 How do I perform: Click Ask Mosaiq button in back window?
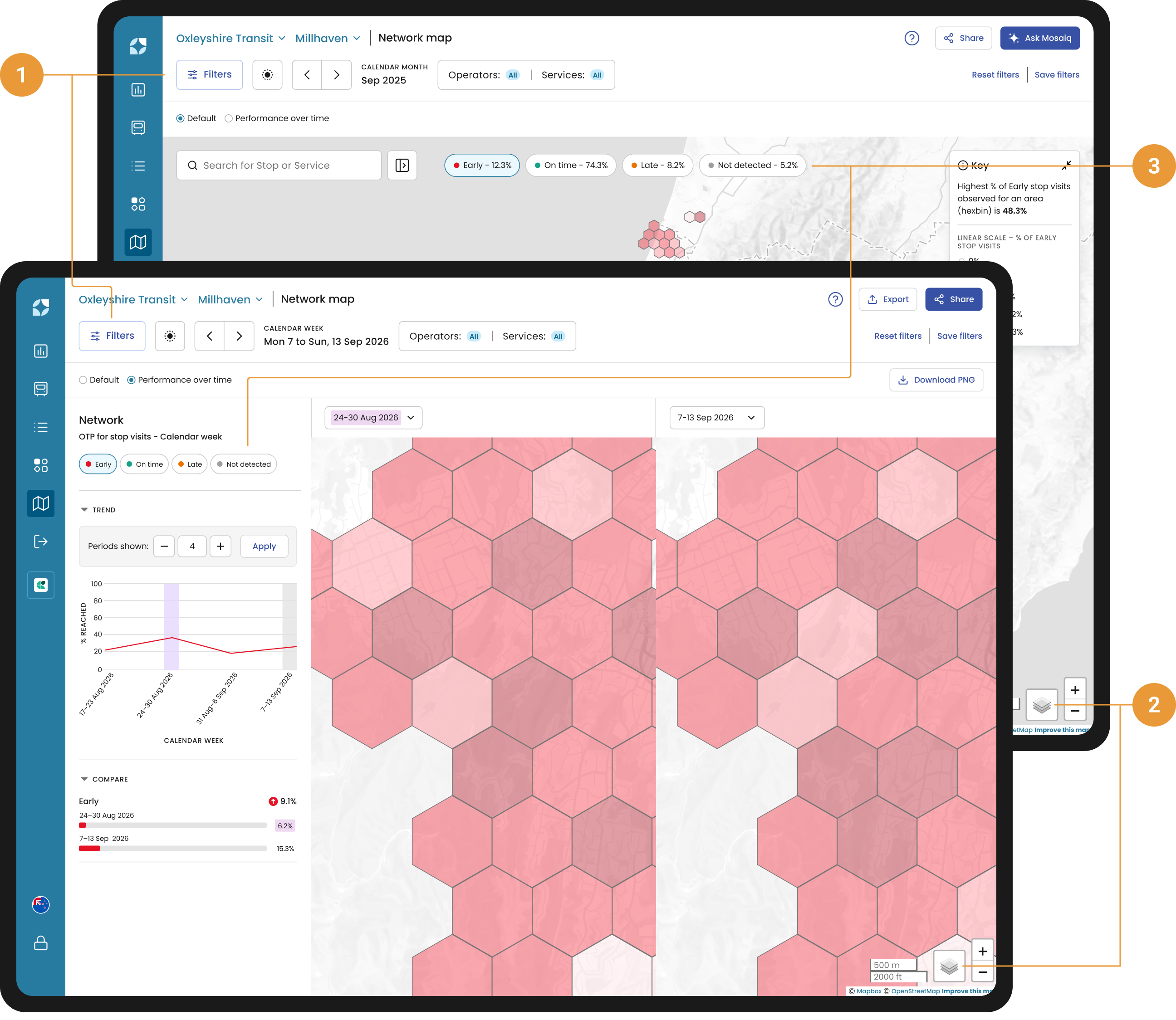point(1039,38)
